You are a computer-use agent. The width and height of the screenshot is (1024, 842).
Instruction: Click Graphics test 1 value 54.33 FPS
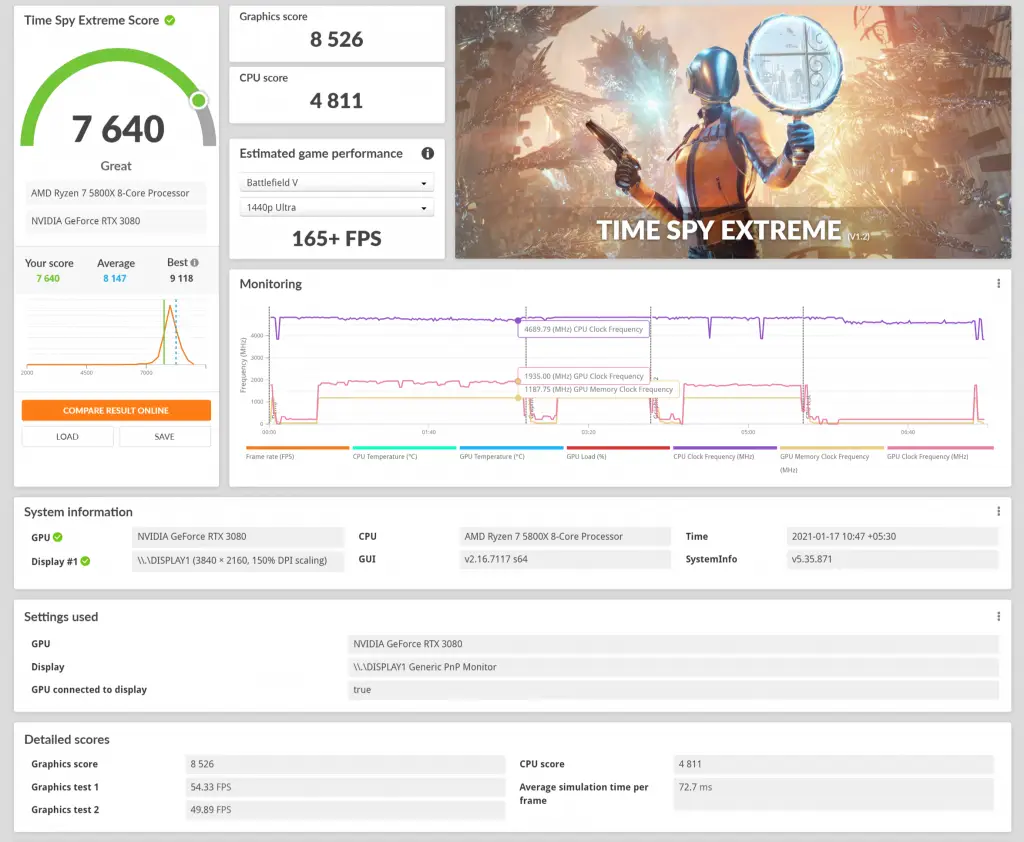345,787
